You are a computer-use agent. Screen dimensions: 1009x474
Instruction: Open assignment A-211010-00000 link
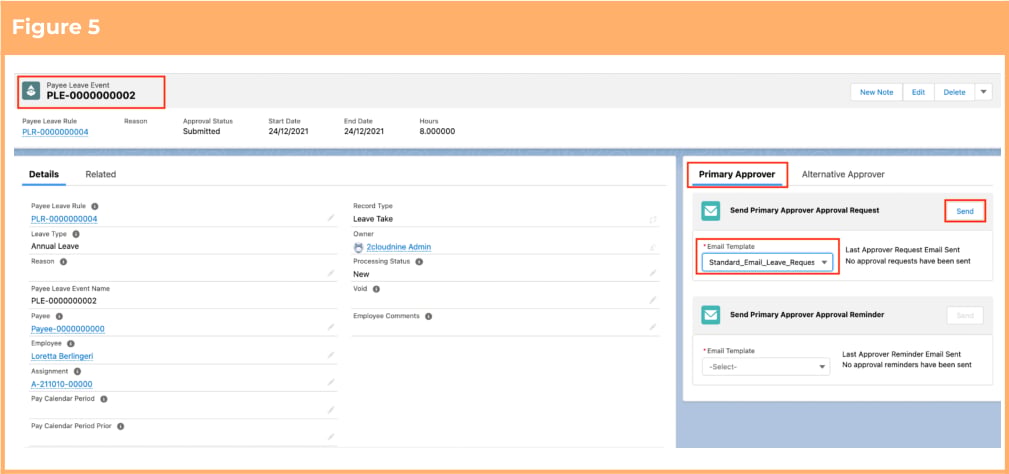click(62, 384)
